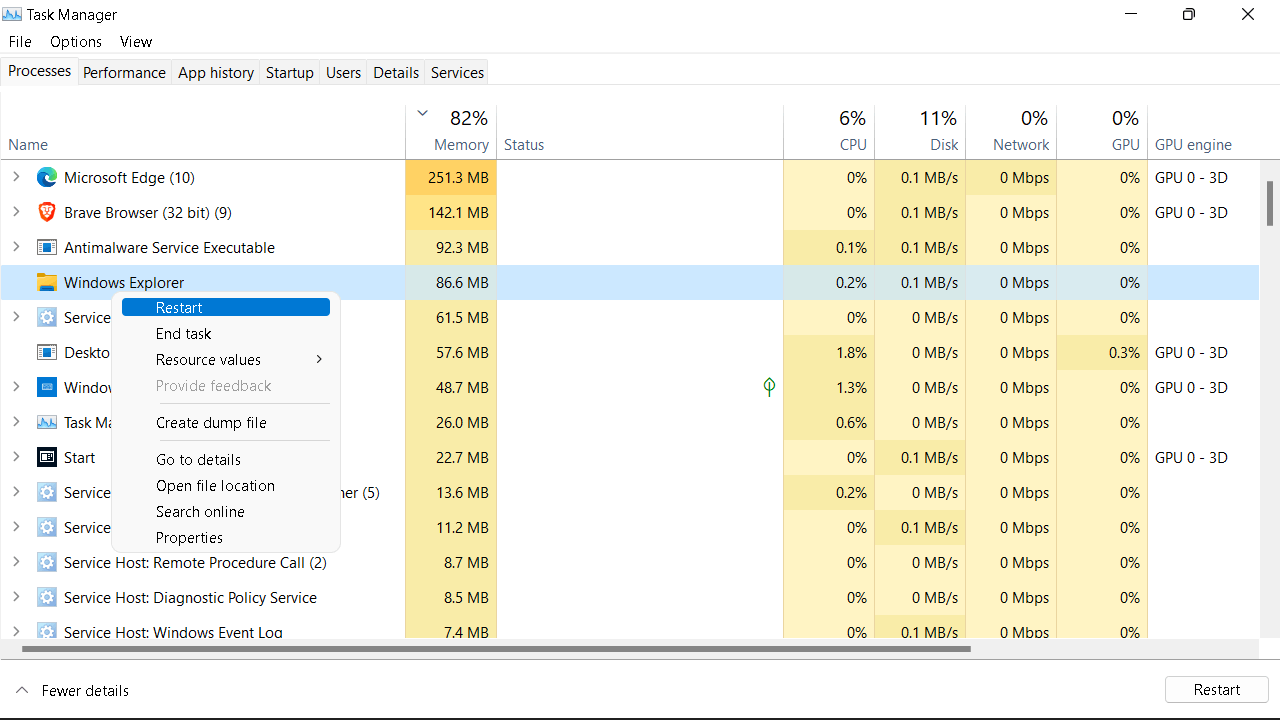The width and height of the screenshot is (1280, 720).
Task: Expand Service Host: Diagnostic Policy Service
Action: [16, 598]
